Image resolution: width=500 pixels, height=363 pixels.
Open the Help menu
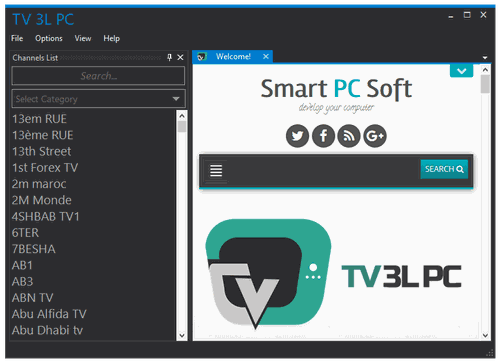point(111,38)
